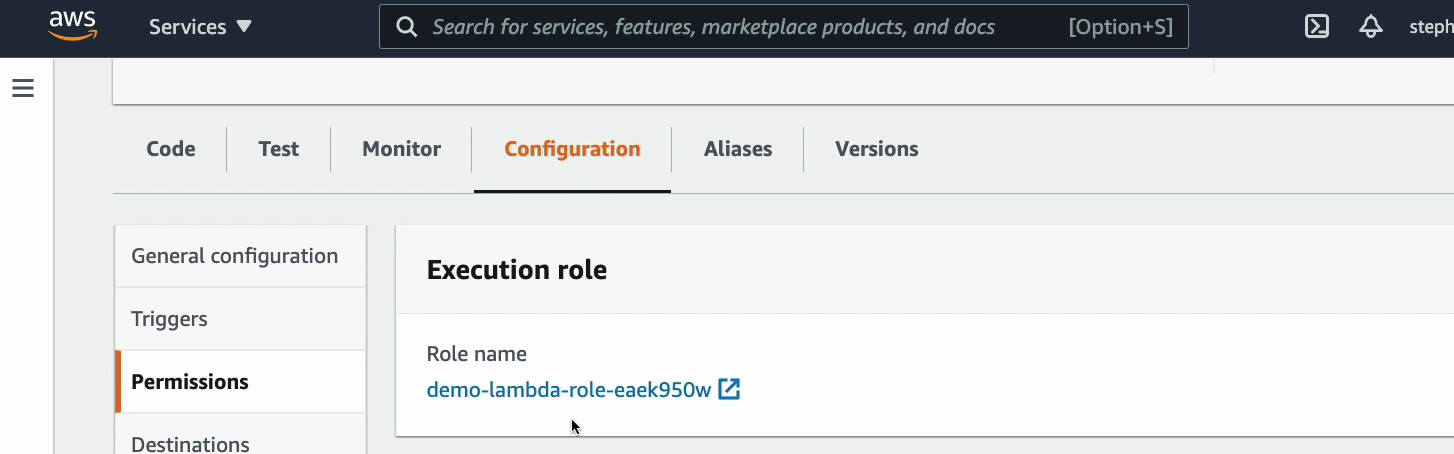Viewport: 1454px width, 454px height.
Task: Click the magnifier search icon
Action: [406, 27]
